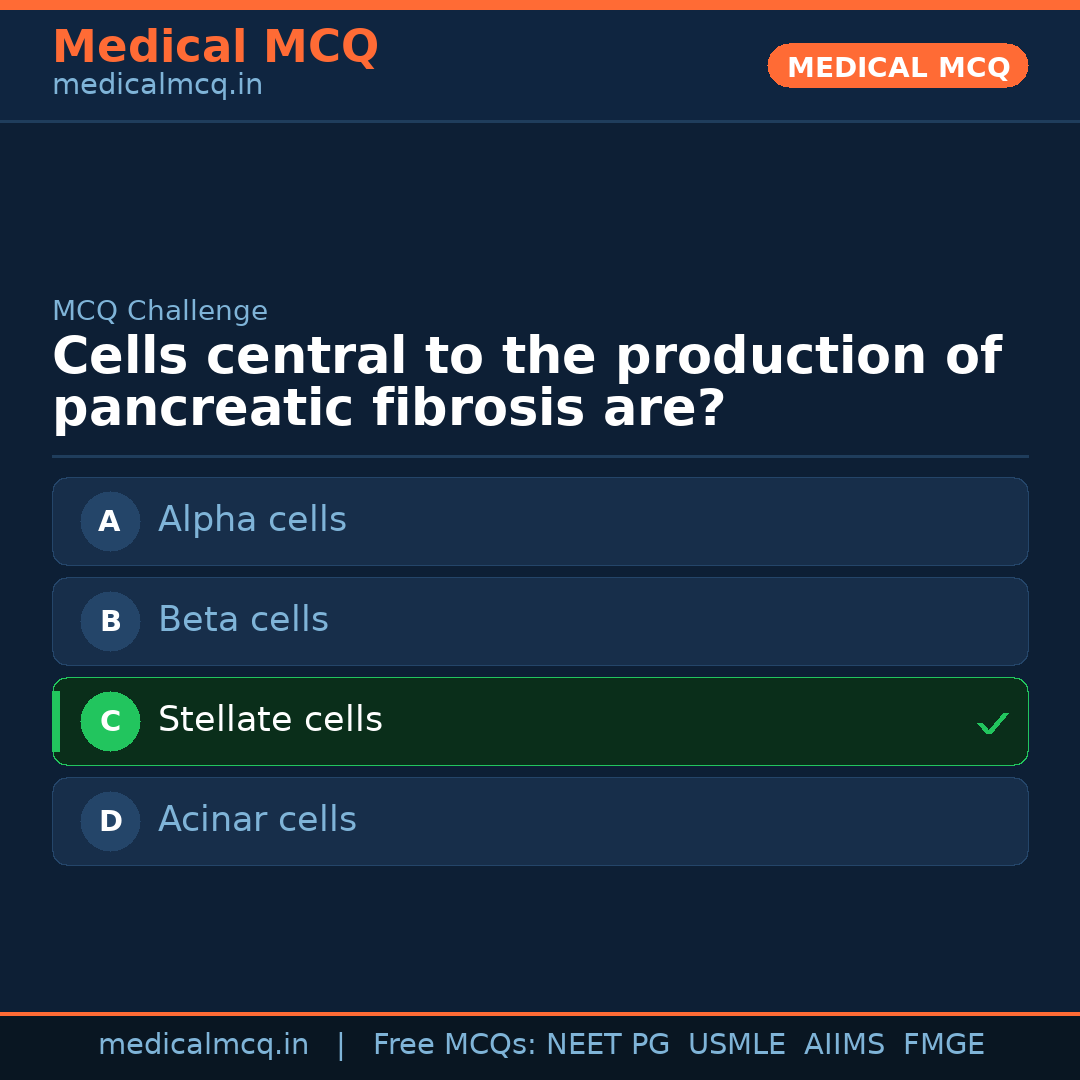The image size is (1080, 1080).
Task: Visit medicalmcq.in from the header
Action: (x=157, y=84)
